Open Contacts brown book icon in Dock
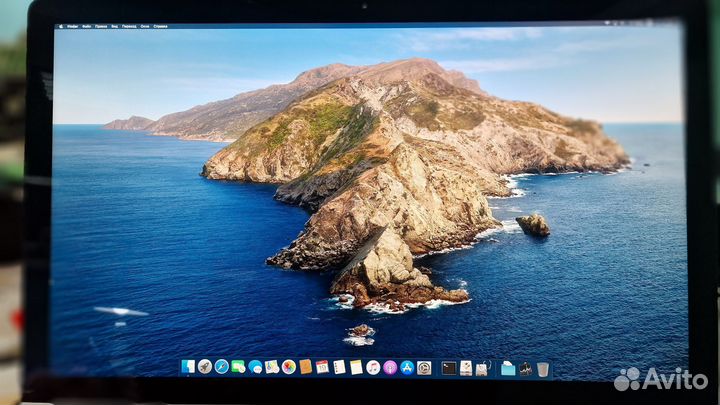720x405 pixels. point(306,366)
